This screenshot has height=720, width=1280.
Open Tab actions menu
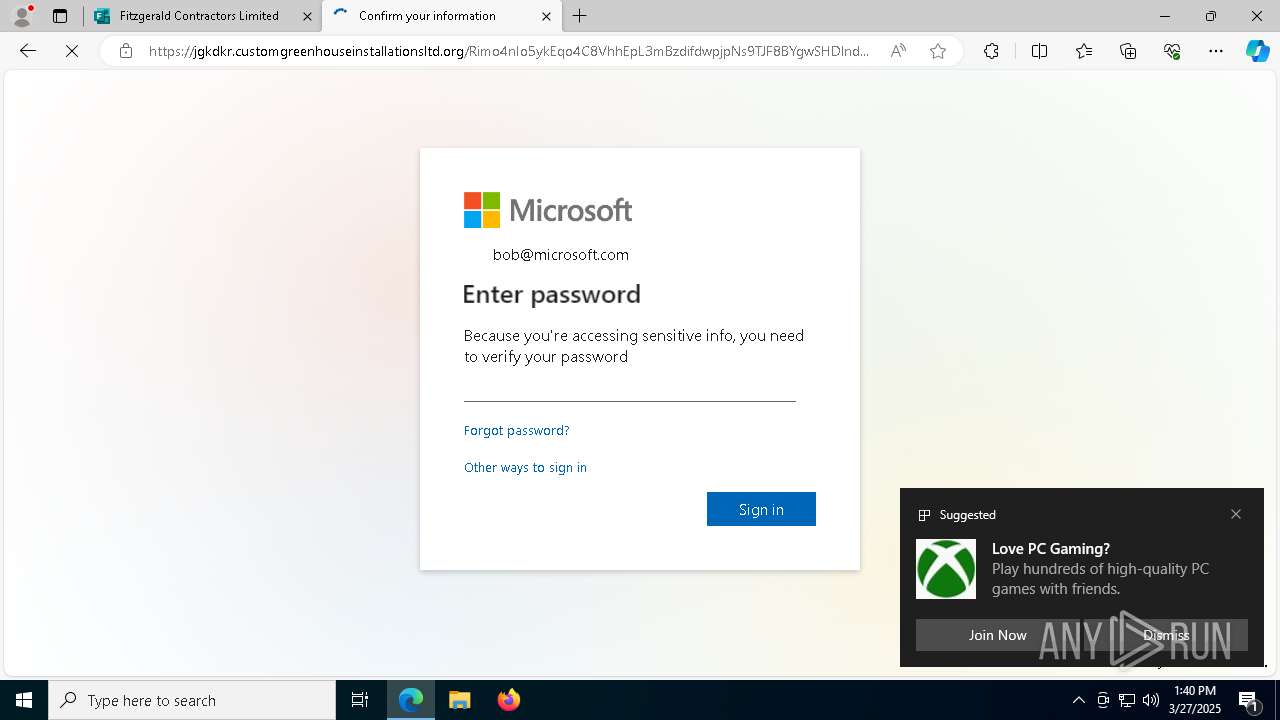[60, 16]
